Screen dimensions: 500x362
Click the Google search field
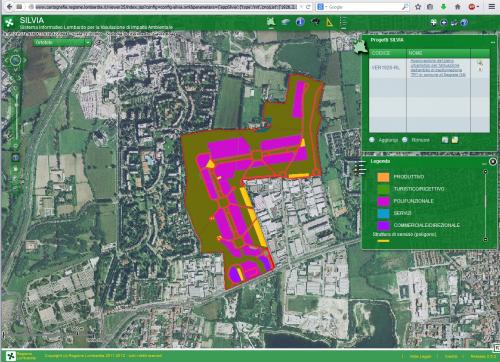[x=362, y=7]
